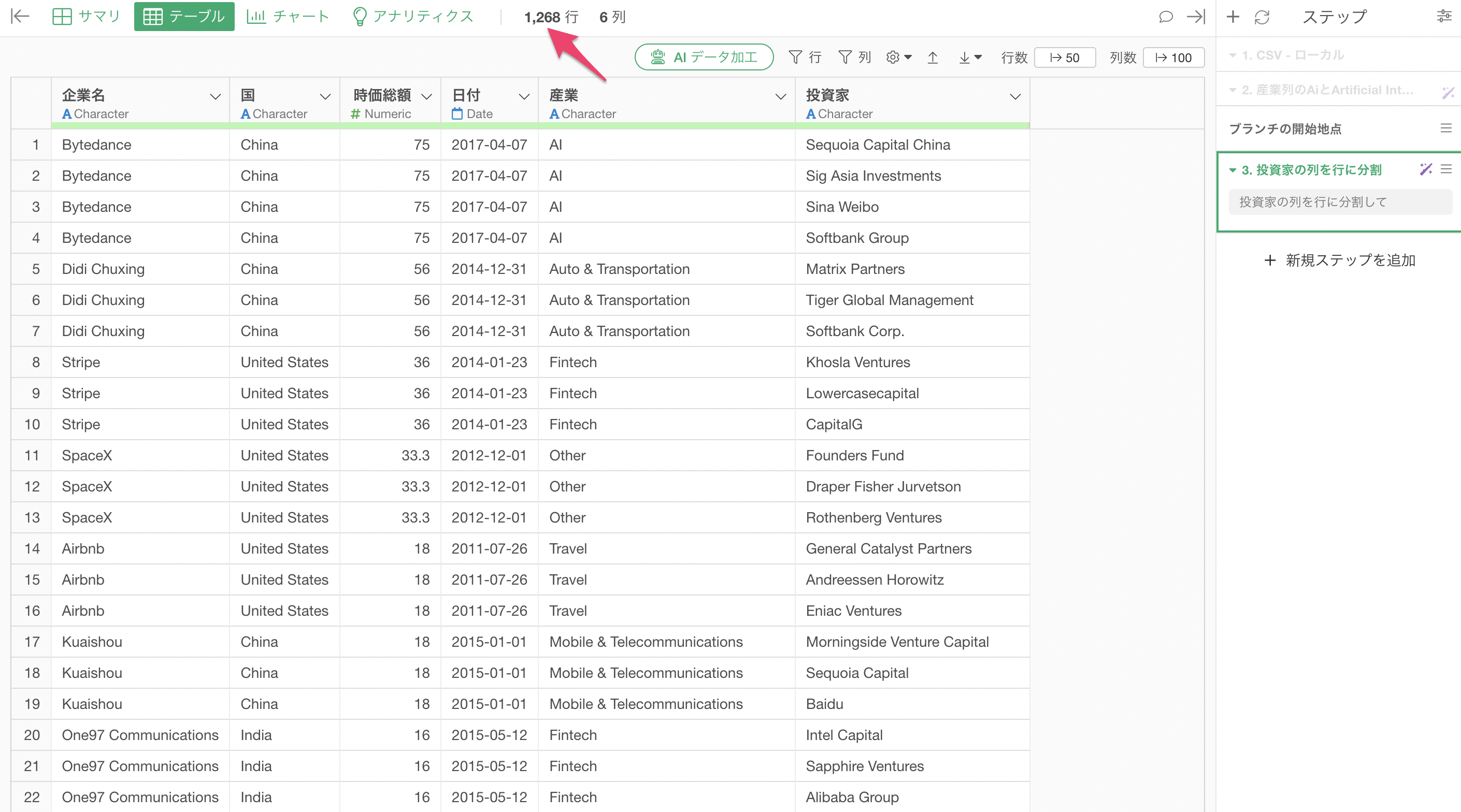Click the AI magic wand on step 3
1461x812 pixels.
pos(1425,169)
